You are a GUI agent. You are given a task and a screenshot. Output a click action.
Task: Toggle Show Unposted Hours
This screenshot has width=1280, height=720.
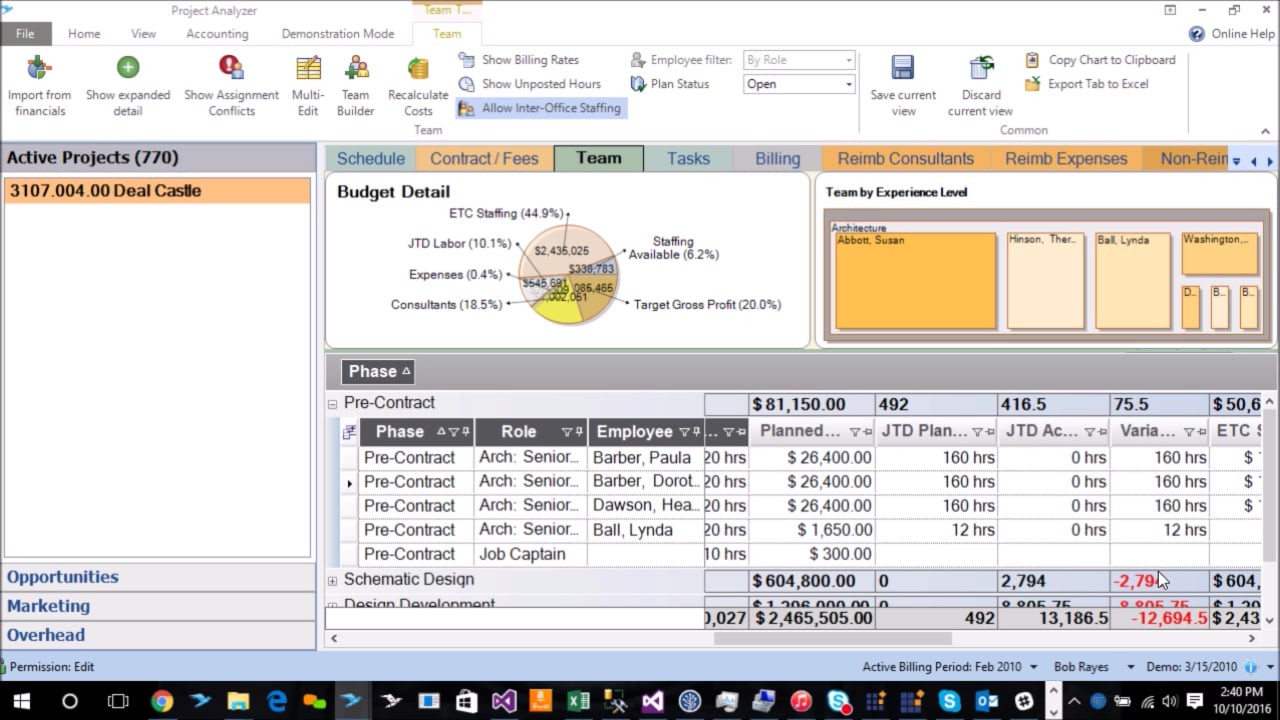coord(529,84)
